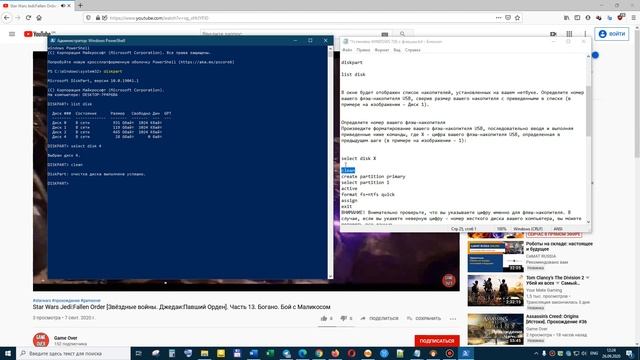The height and width of the screenshot is (360, 640).
Task: Open the Game Over channel avatar
Action: pyautogui.click(x=41, y=340)
